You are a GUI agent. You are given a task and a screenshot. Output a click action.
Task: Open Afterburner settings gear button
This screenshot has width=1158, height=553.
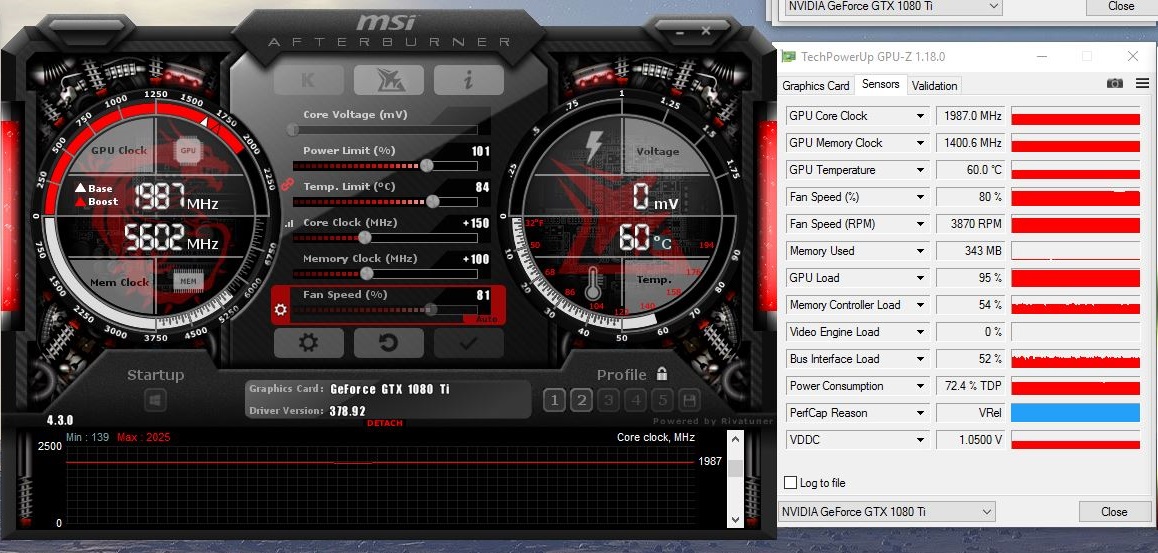point(308,343)
